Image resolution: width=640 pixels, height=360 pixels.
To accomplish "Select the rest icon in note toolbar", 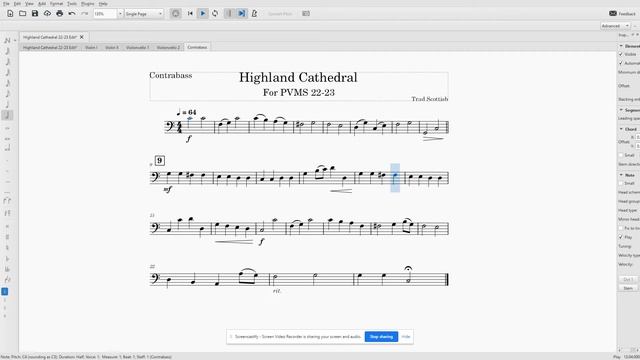I will click(x=7, y=213).
